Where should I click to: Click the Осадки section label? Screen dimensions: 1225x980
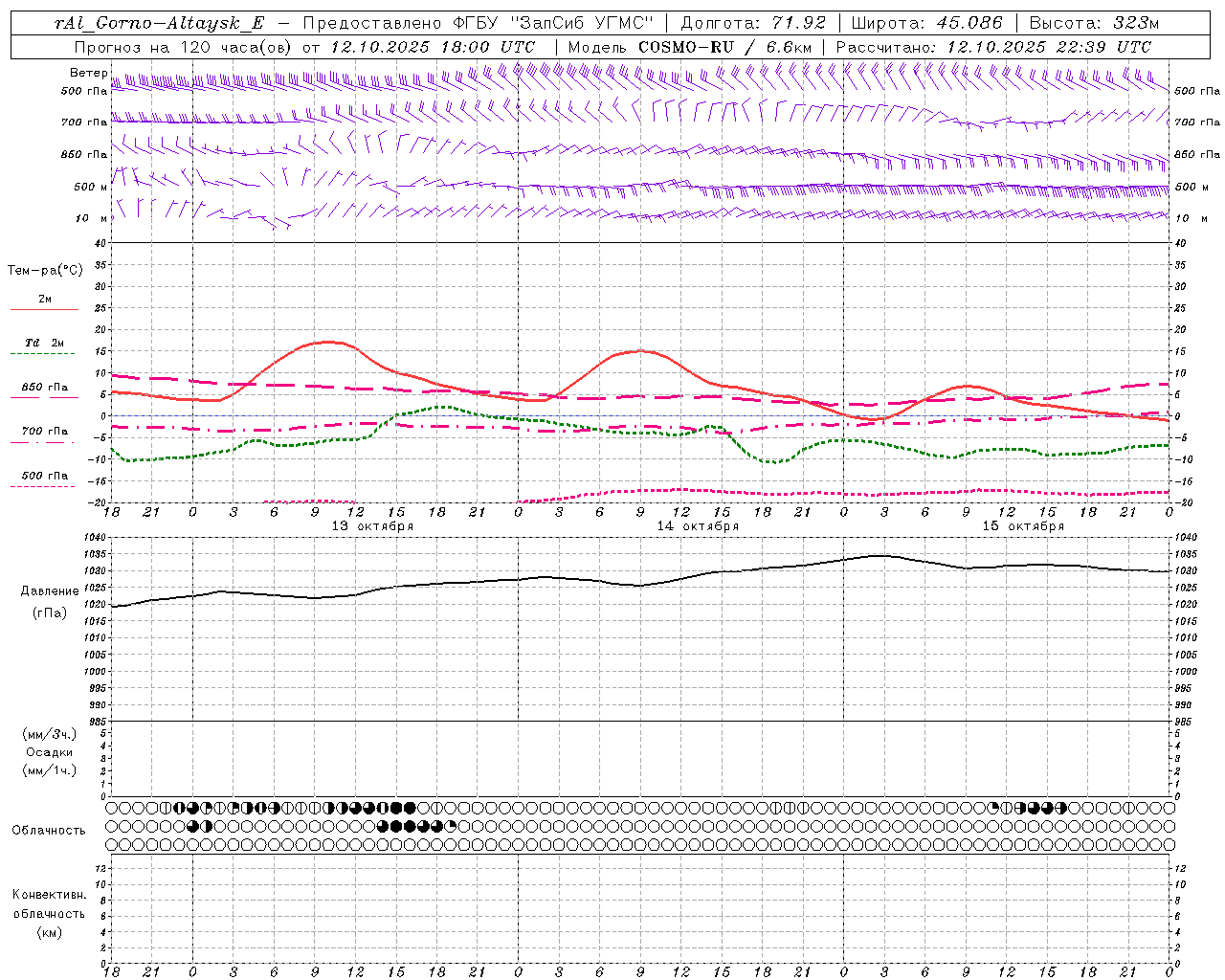point(50,752)
